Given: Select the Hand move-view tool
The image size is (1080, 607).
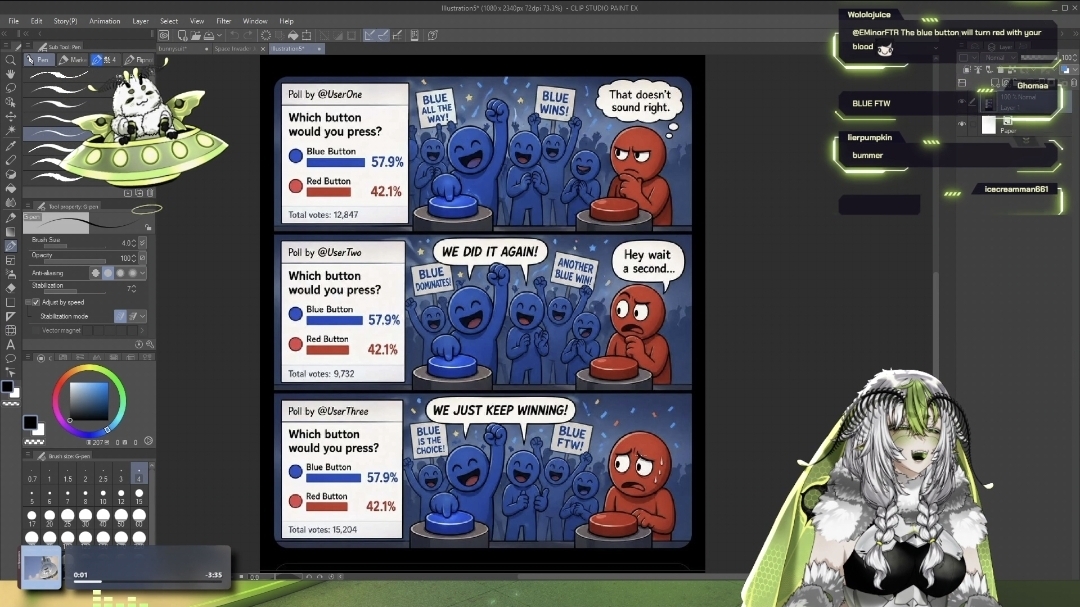Looking at the screenshot, I should pos(10,74).
